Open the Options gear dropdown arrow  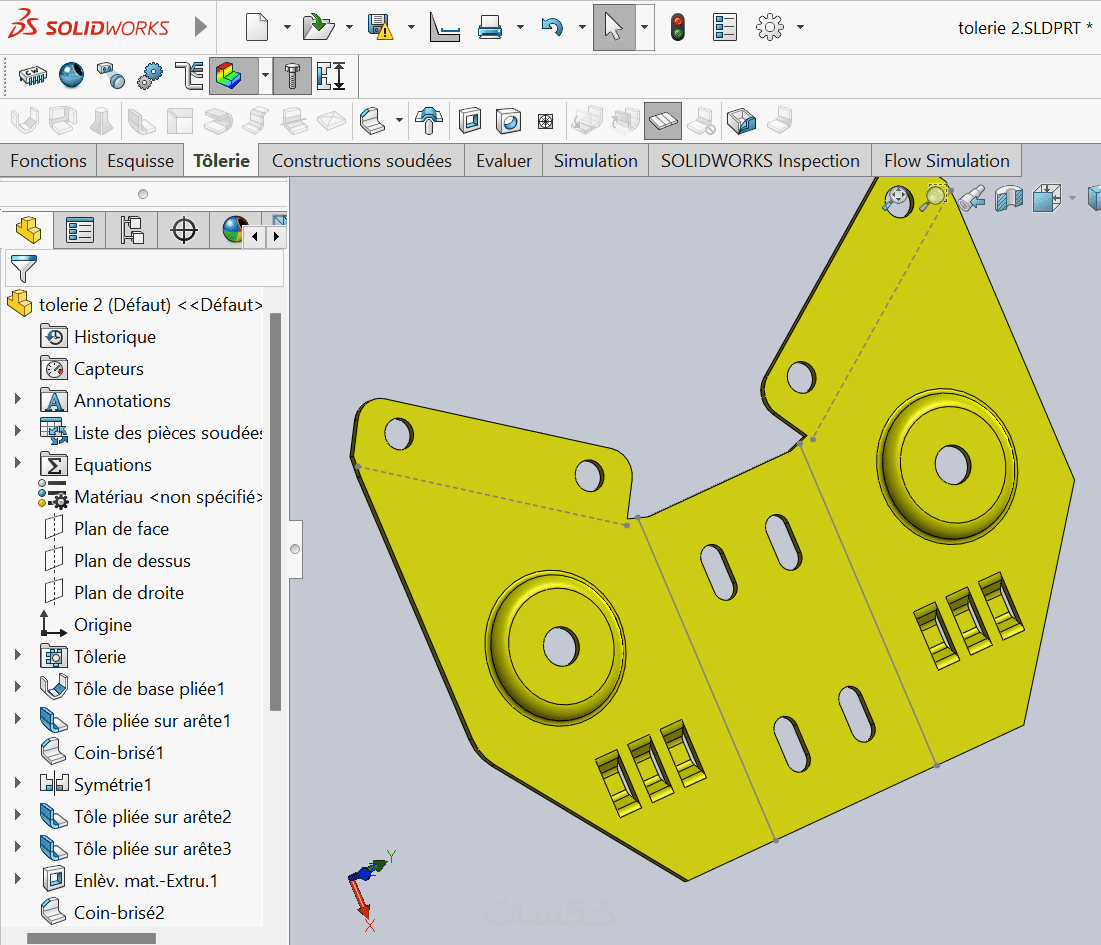[x=800, y=27]
